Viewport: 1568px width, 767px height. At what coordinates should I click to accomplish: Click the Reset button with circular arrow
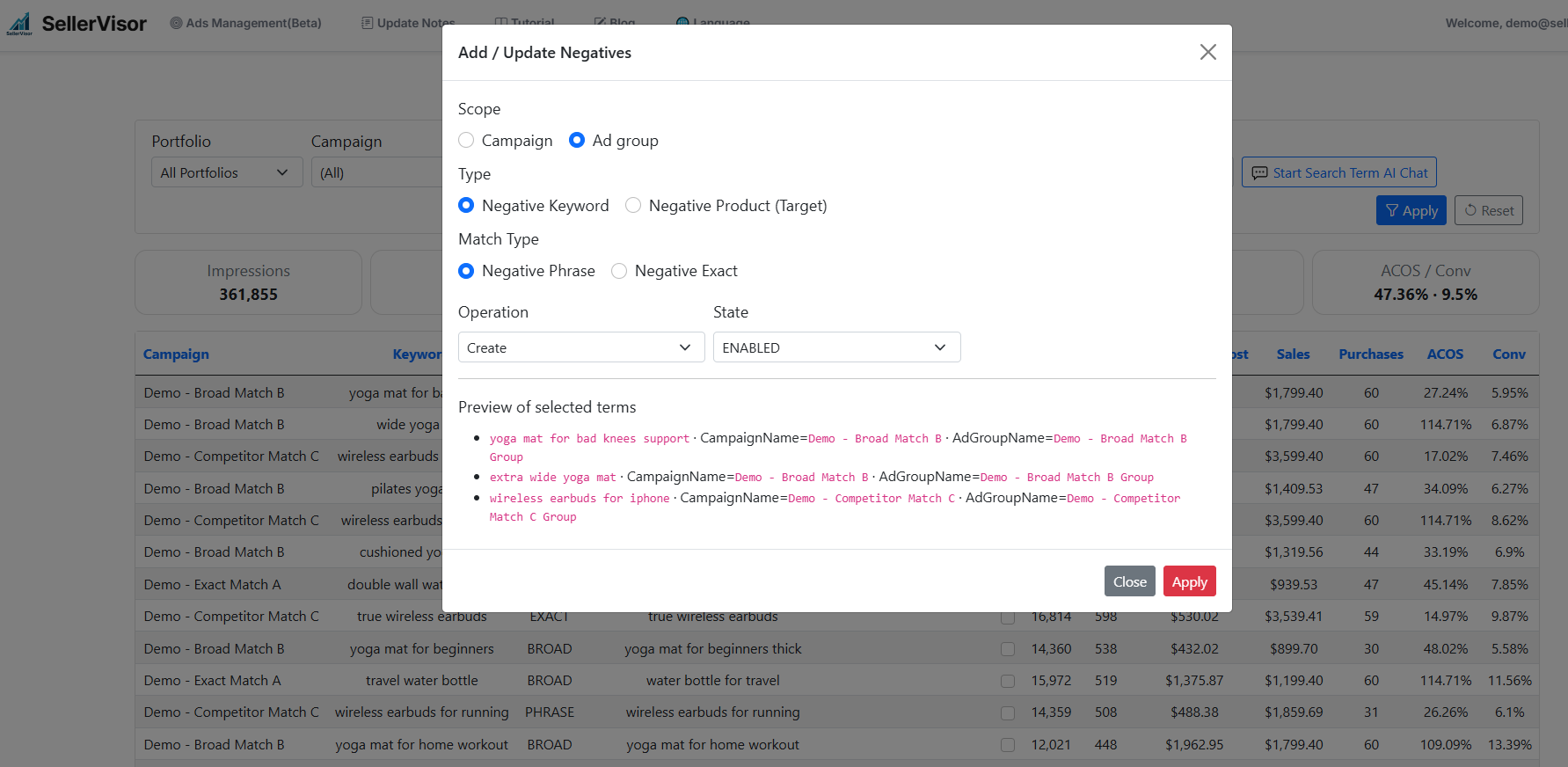[1488, 211]
